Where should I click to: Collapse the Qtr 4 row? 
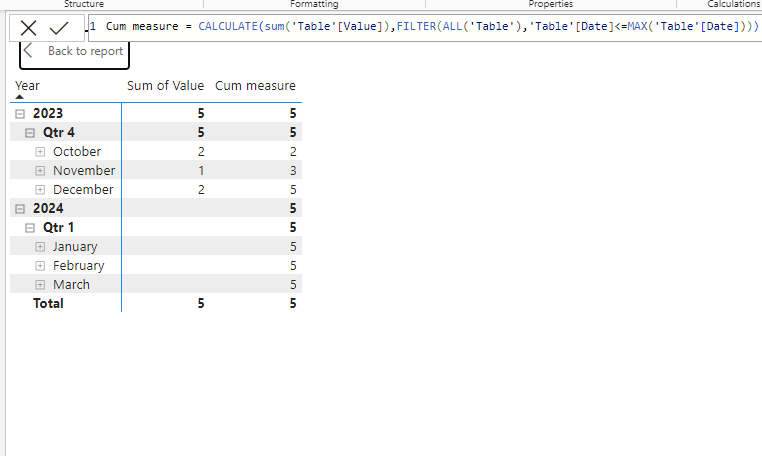click(30, 133)
